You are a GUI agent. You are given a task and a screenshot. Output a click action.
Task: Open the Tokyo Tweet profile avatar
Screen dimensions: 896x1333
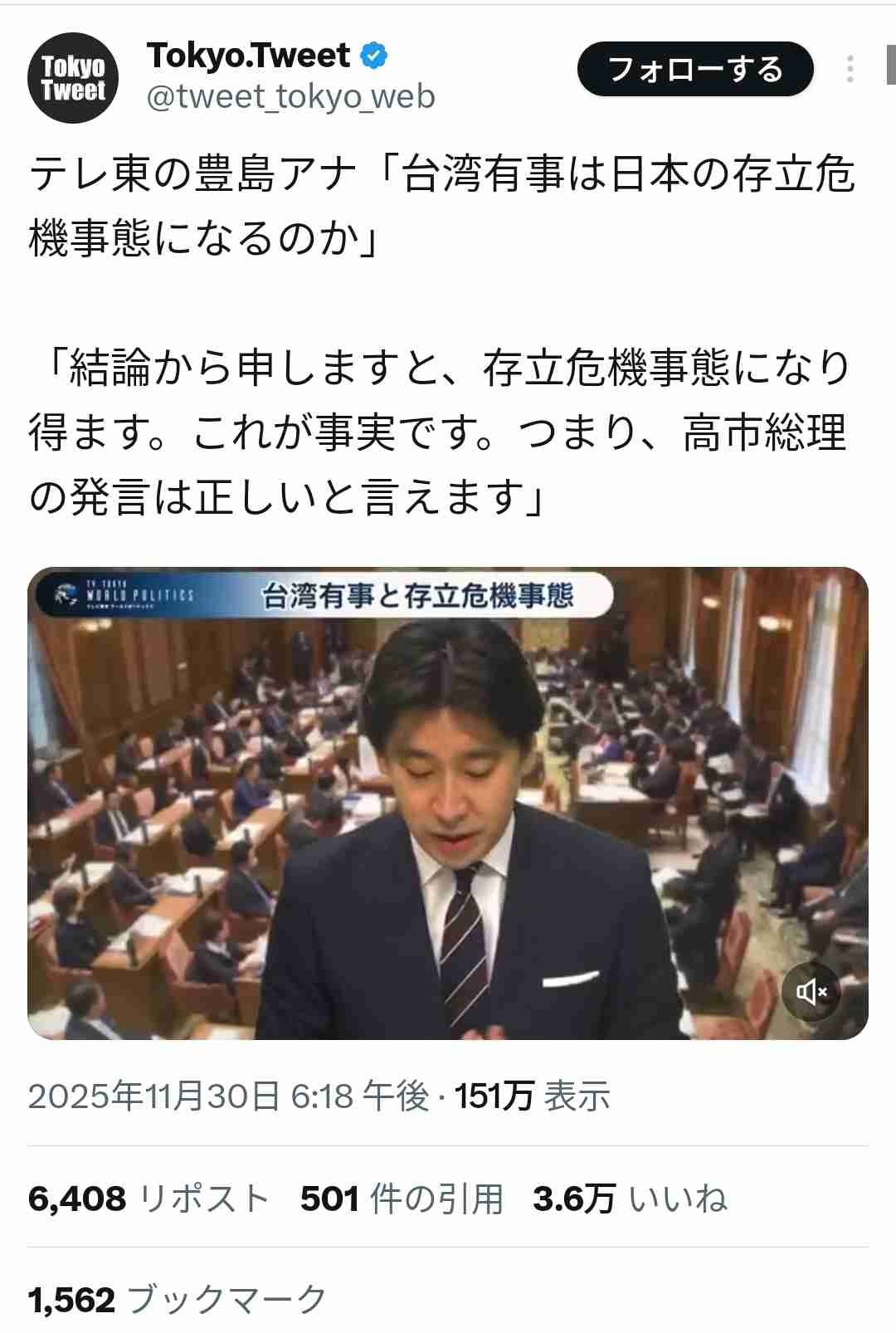pos(73,78)
